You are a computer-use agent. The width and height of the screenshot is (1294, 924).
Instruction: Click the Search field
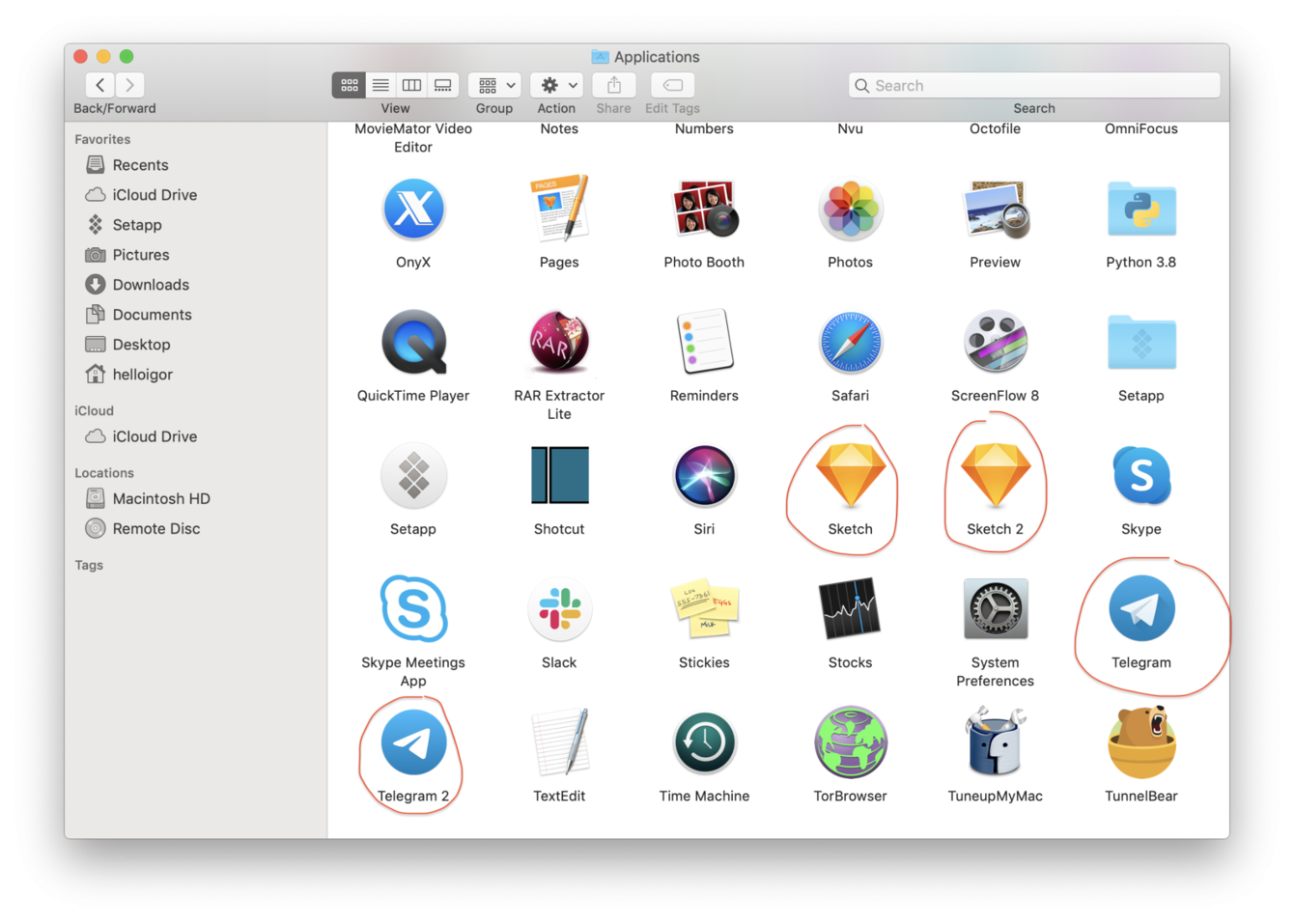click(1034, 85)
